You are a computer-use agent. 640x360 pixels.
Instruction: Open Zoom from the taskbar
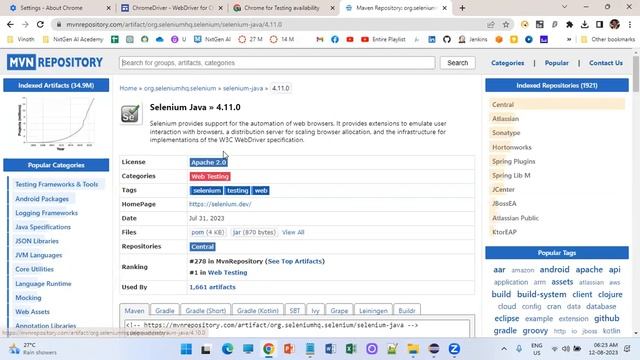pos(454,349)
